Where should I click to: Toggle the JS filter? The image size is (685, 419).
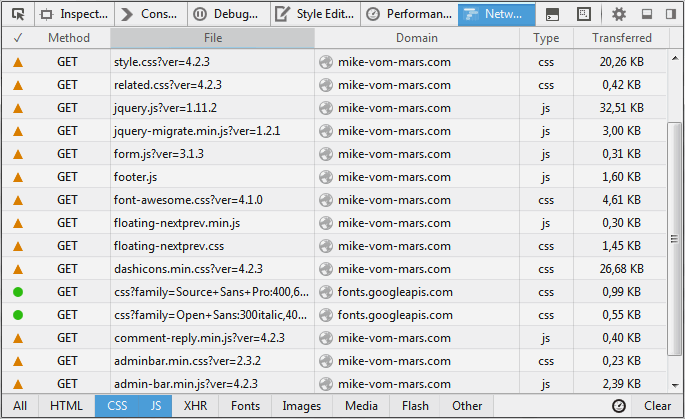pyautogui.click(x=156, y=406)
